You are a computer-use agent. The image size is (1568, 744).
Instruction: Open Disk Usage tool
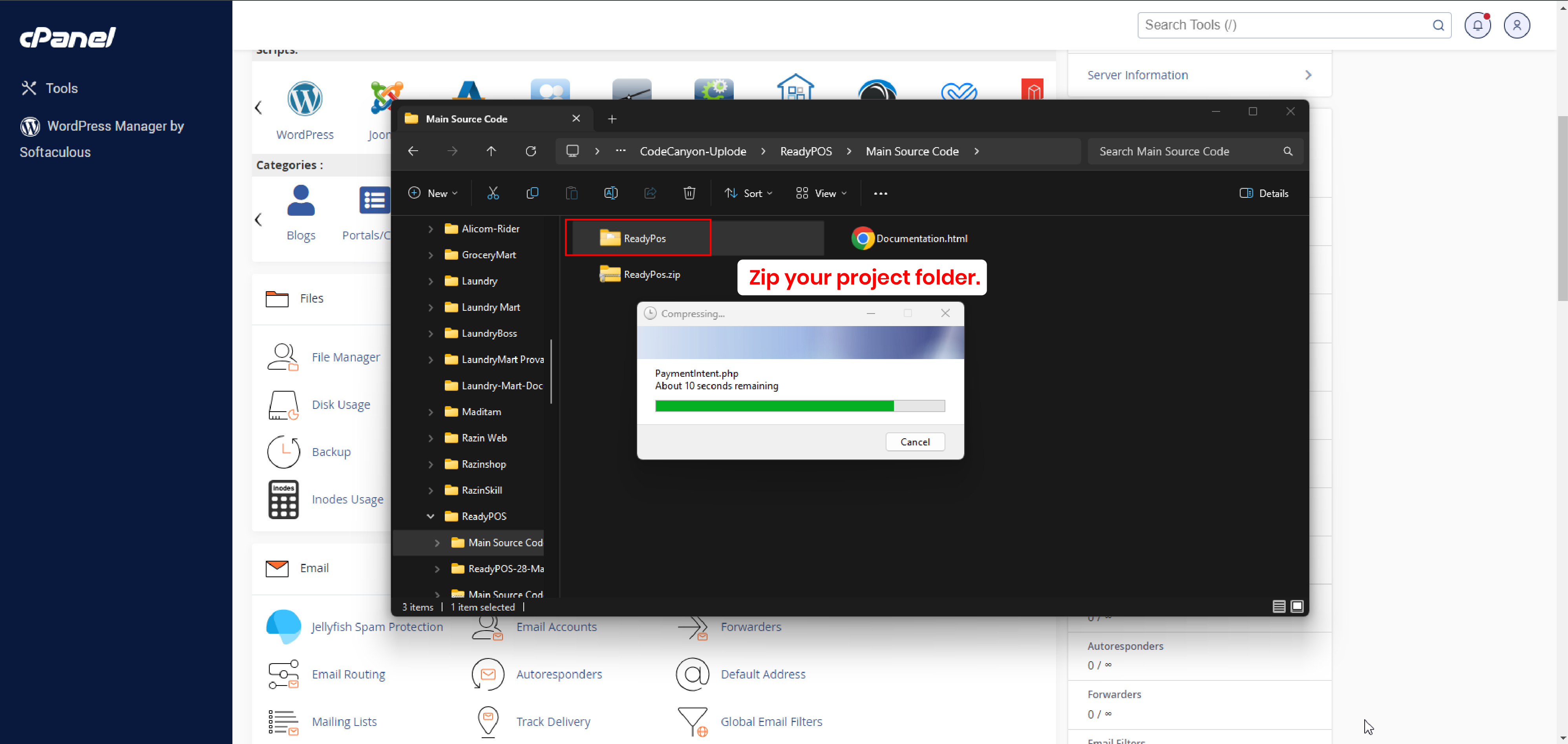coord(340,405)
